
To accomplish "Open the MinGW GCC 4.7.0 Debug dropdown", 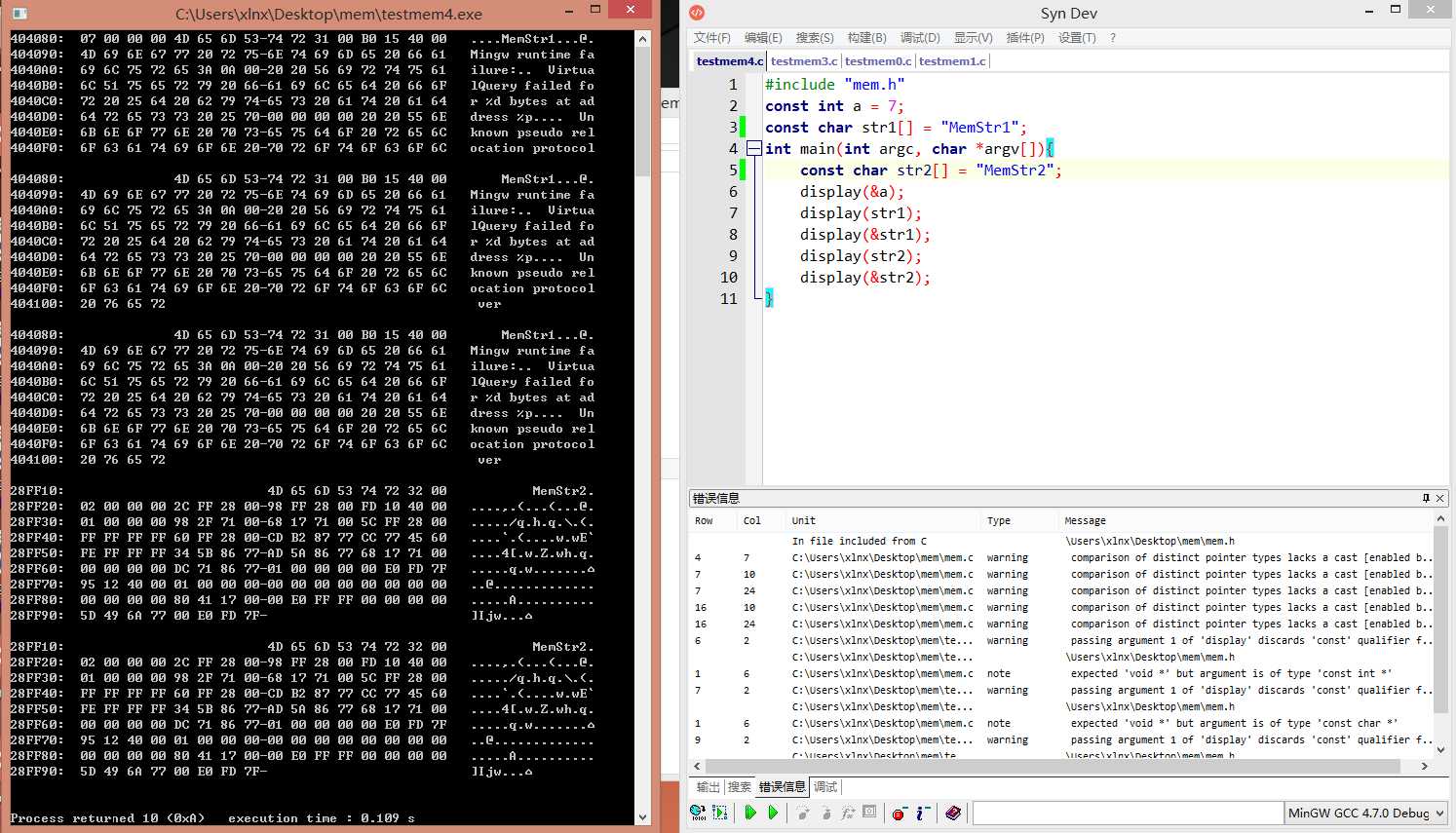I will coord(1366,813).
